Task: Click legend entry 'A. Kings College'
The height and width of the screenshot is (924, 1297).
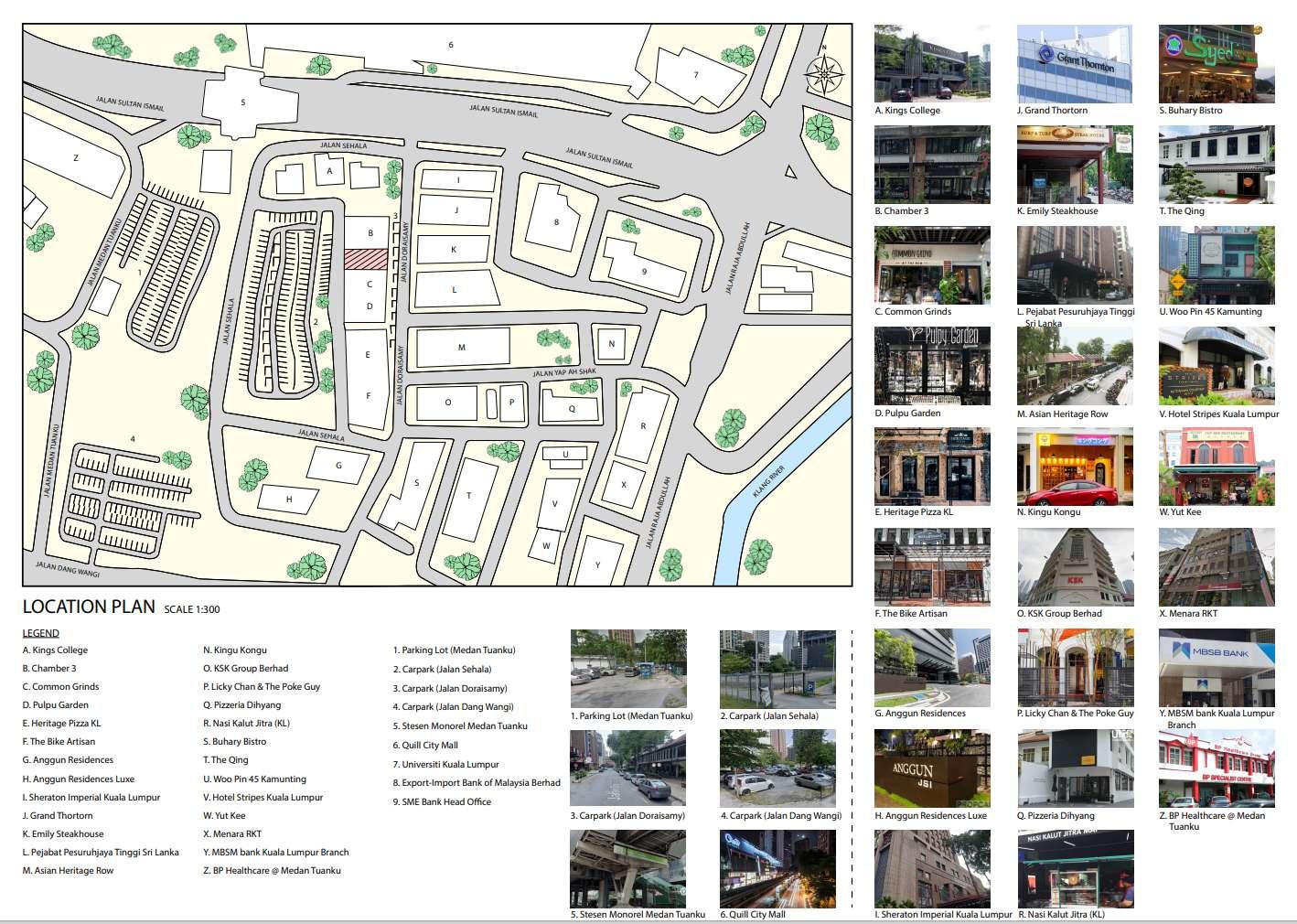Action: point(55,650)
